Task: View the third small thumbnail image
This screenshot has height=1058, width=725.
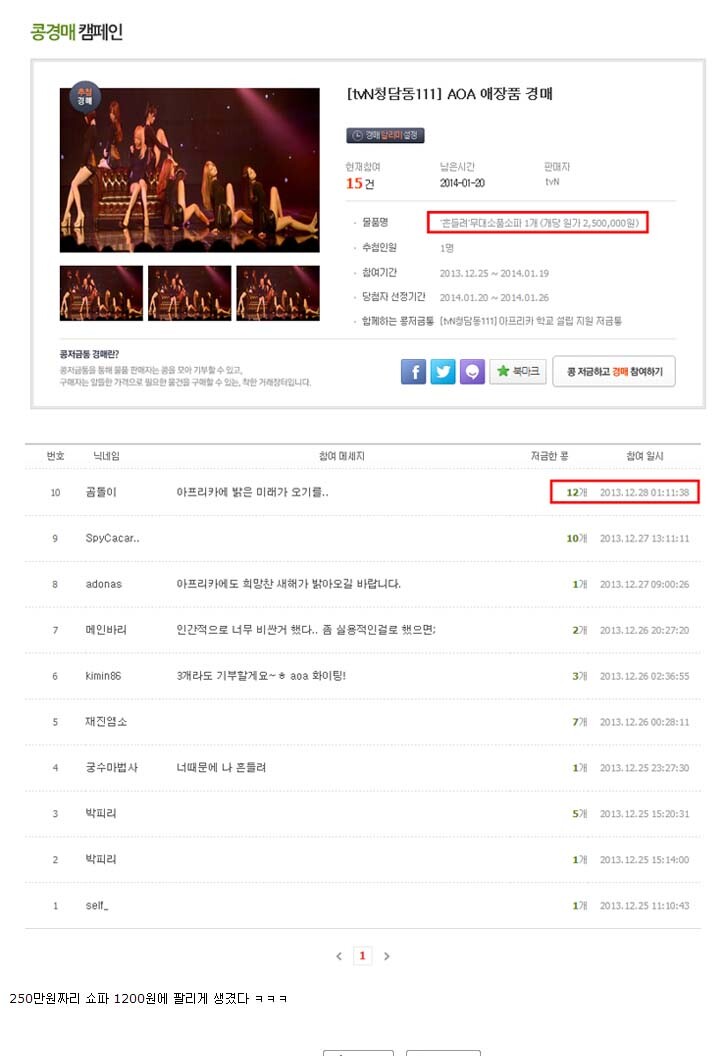Action: [x=277, y=293]
